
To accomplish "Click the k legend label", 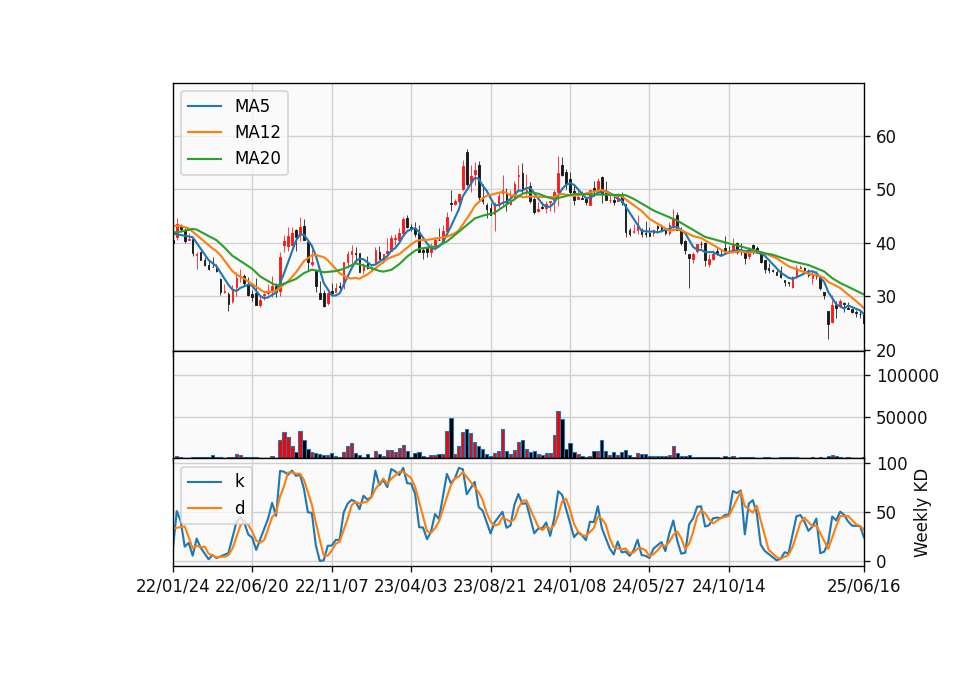I will [239, 481].
